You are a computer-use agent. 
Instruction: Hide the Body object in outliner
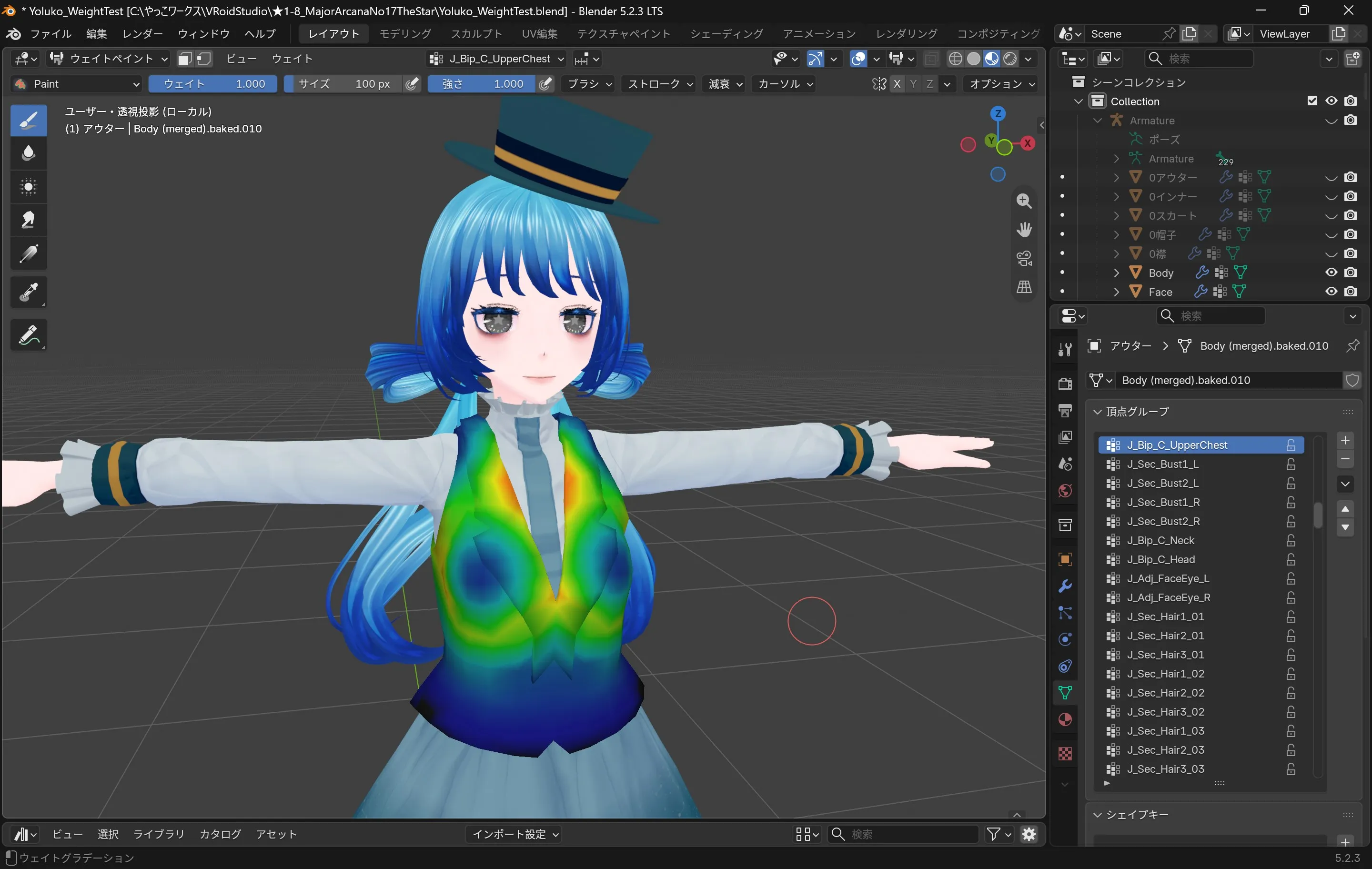coord(1331,273)
